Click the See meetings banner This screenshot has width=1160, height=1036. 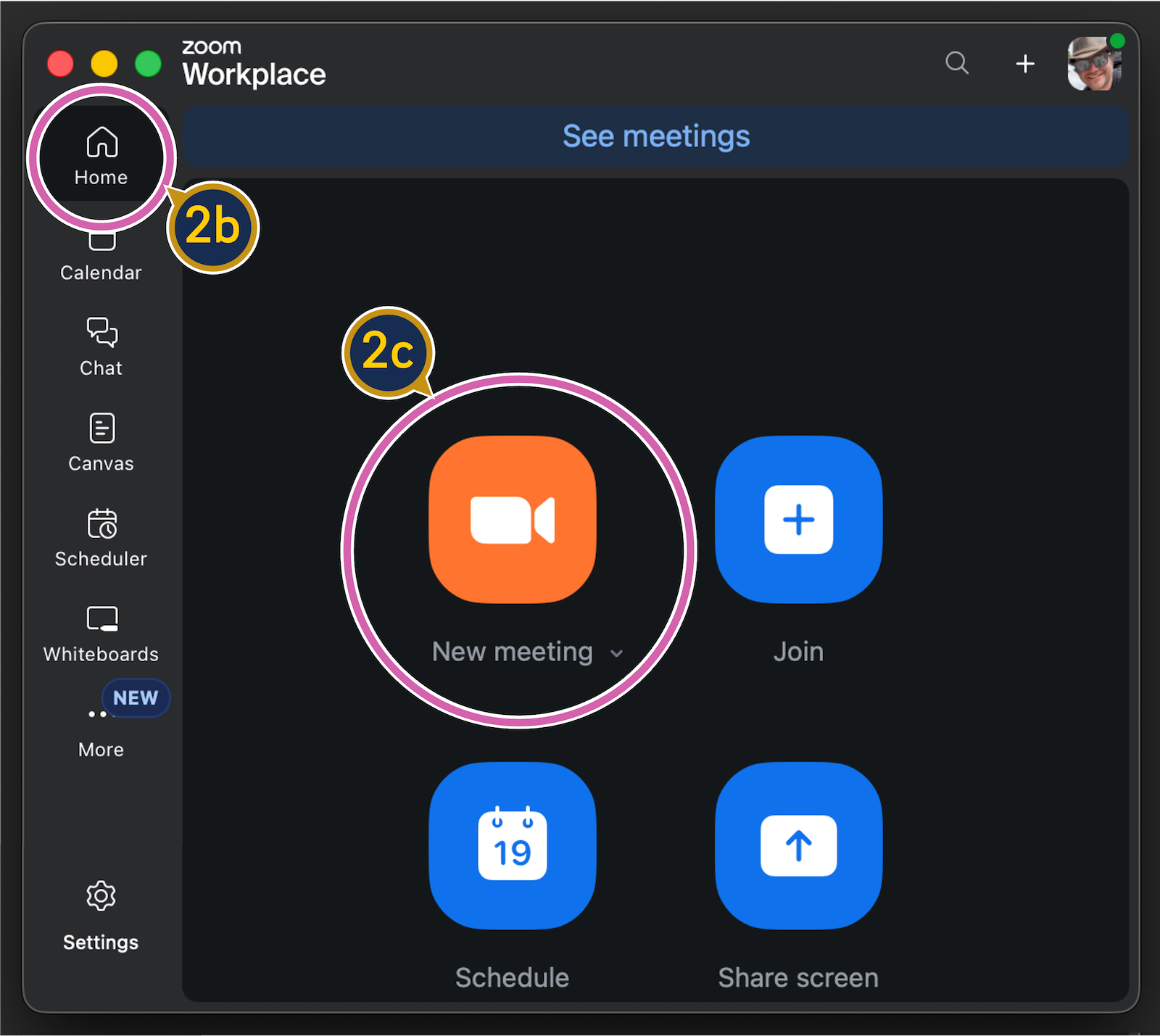pyautogui.click(x=656, y=136)
